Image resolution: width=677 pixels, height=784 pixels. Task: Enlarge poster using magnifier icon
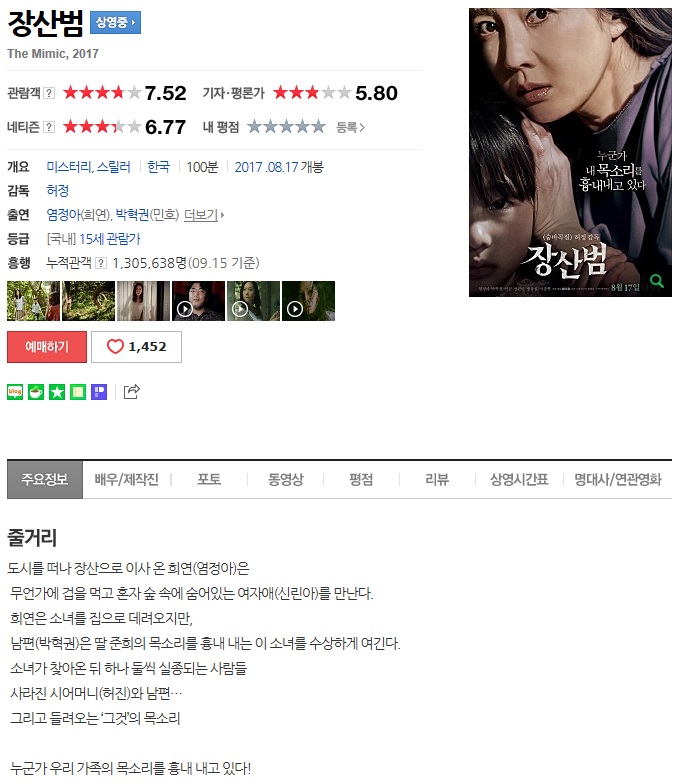[656, 282]
